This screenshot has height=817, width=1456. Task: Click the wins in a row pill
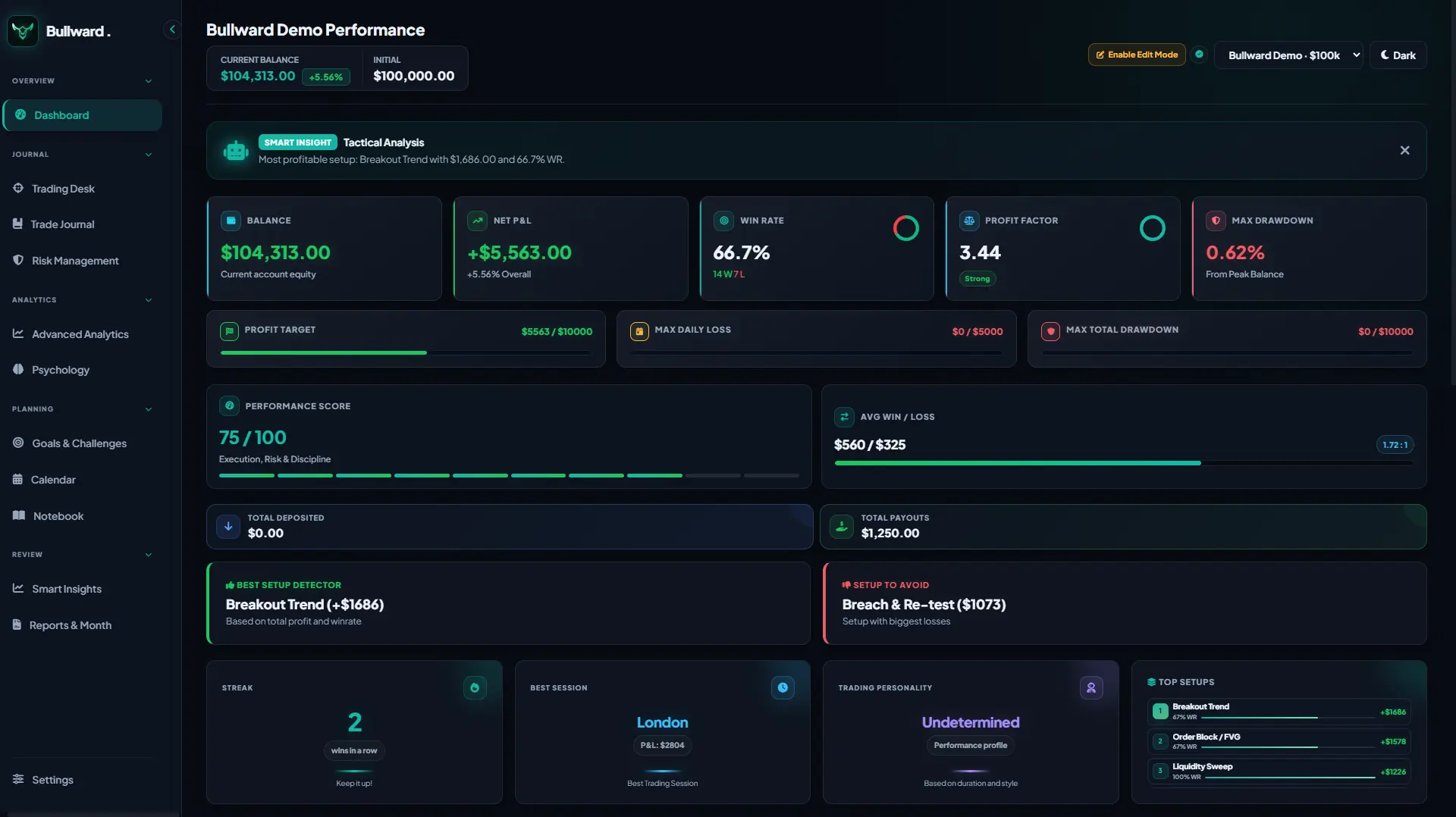click(x=354, y=751)
